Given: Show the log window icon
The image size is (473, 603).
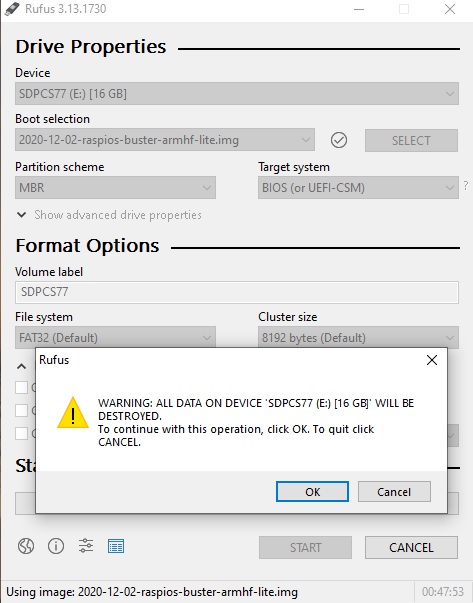Looking at the screenshot, I should click(x=116, y=546).
